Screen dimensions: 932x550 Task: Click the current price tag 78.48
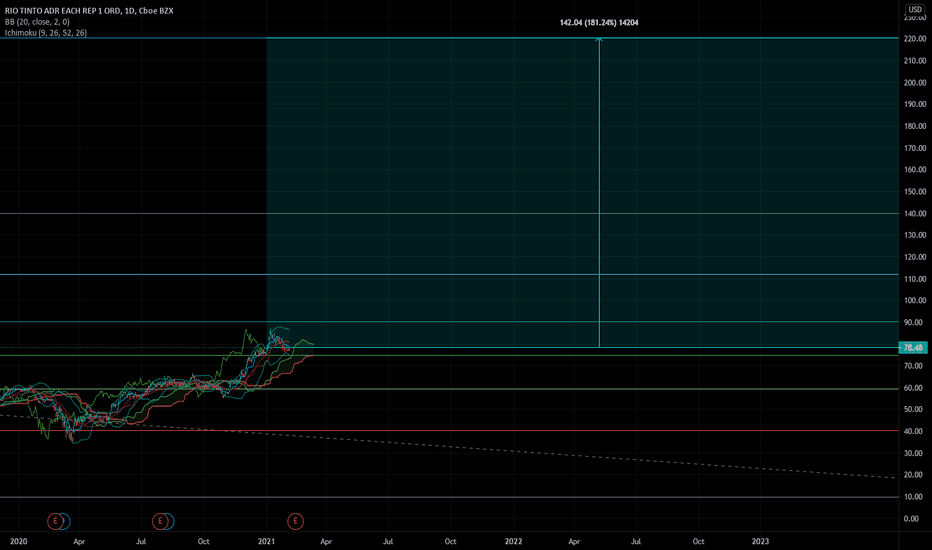pyautogui.click(x=913, y=348)
